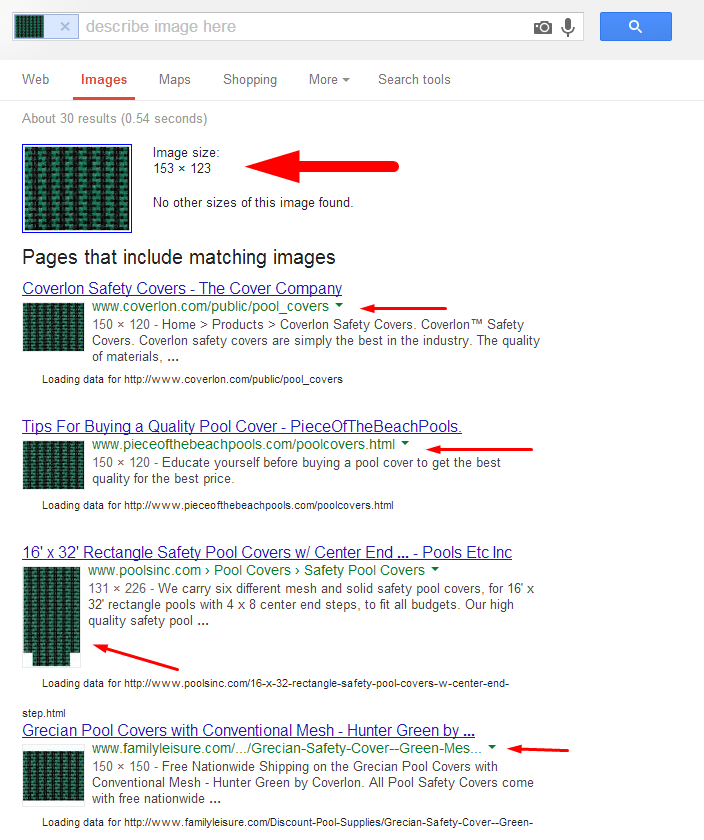The width and height of the screenshot is (704, 840).
Task: Click 'Loading data' line for pieceofthebeachpools.com
Action: coord(218,505)
